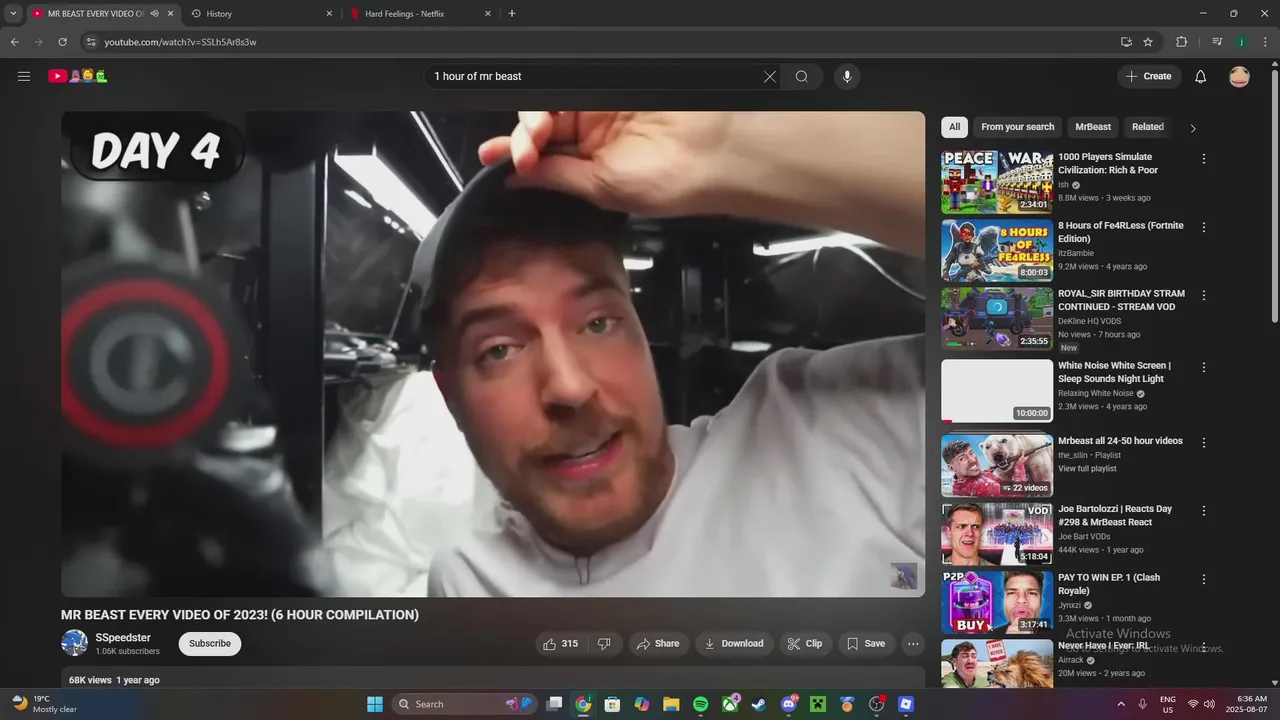Start voice search with microphone
The image size is (1280, 720).
click(847, 76)
